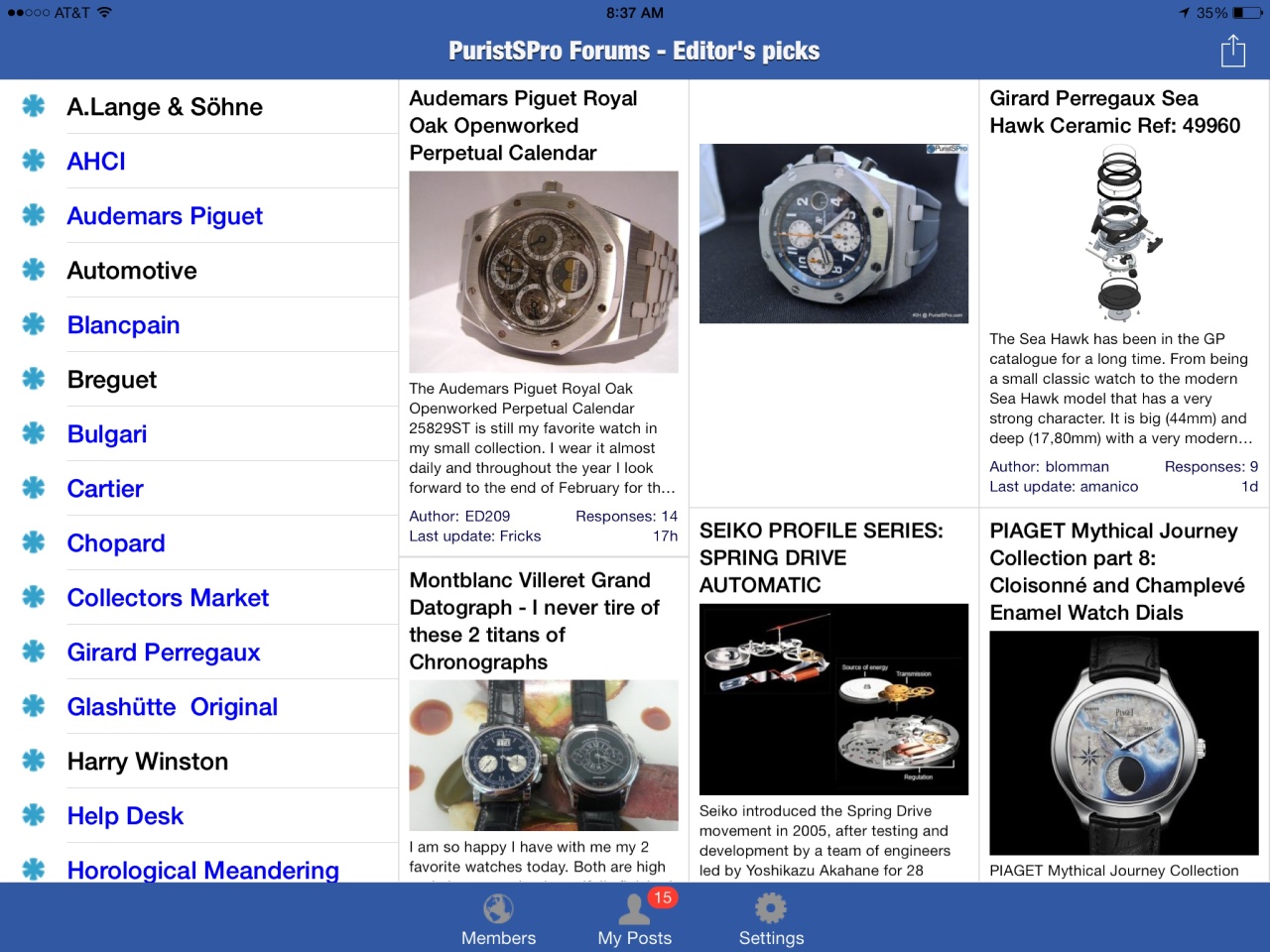Tap snowflake icon beside Harry Winston
This screenshot has height=952, width=1270.
click(x=34, y=761)
